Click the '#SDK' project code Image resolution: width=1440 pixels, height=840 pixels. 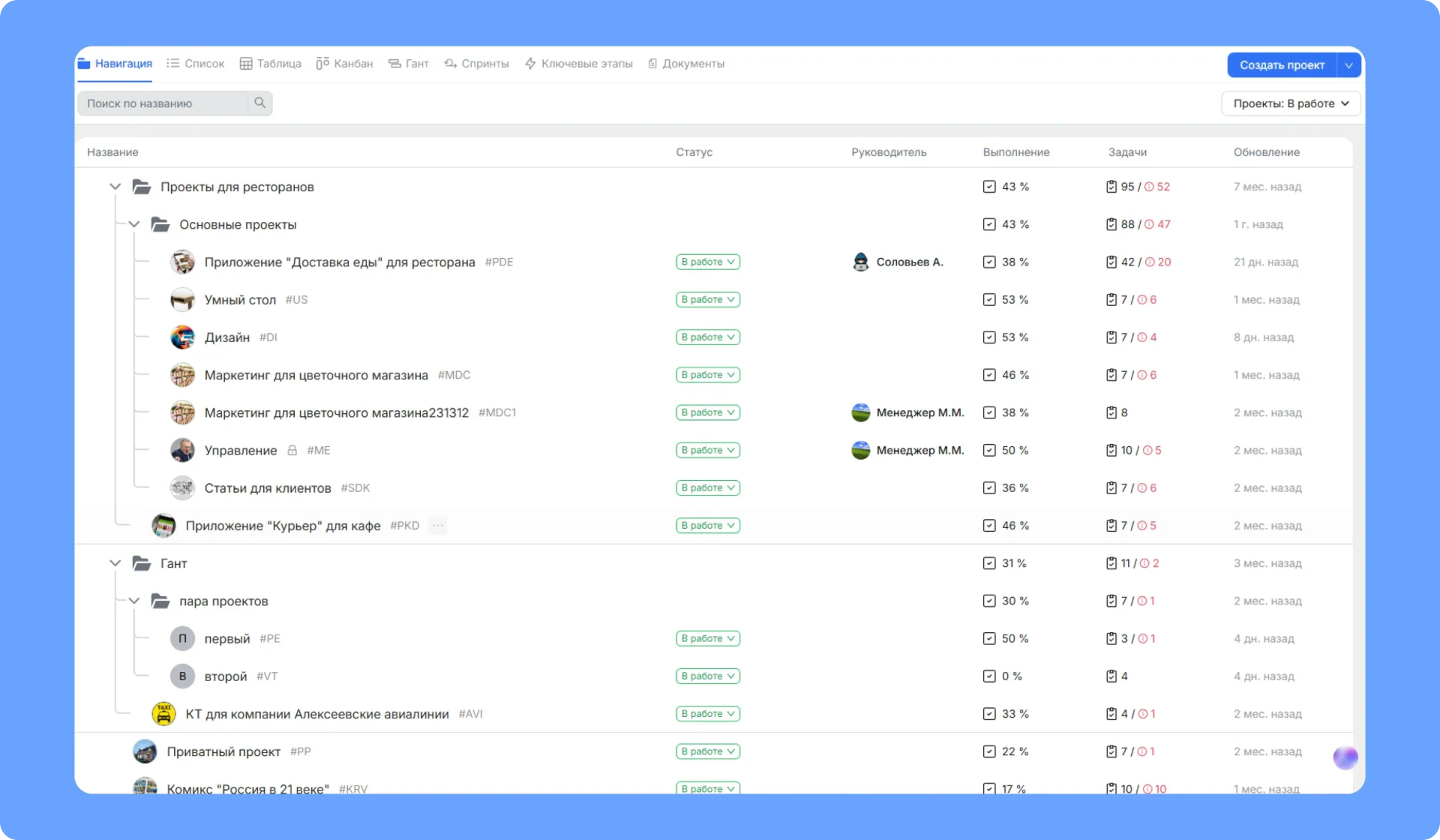(355, 487)
